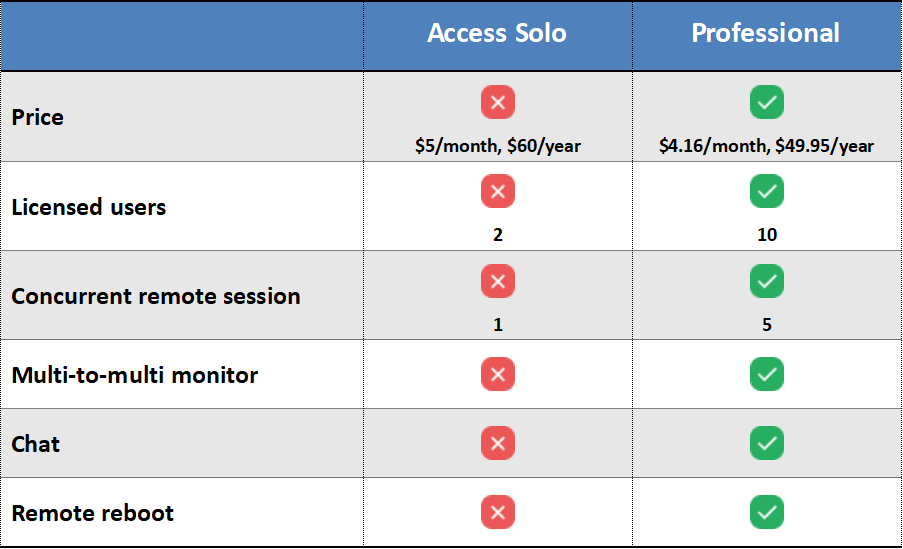This screenshot has width=903, height=549.
Task: Click the red X for Remote reboot
Action: pos(498,513)
